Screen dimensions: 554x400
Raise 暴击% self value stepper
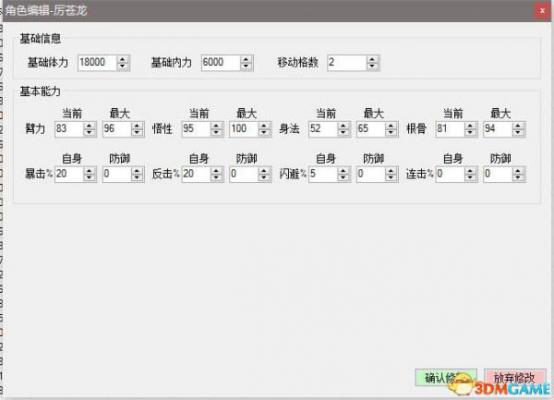89,171
